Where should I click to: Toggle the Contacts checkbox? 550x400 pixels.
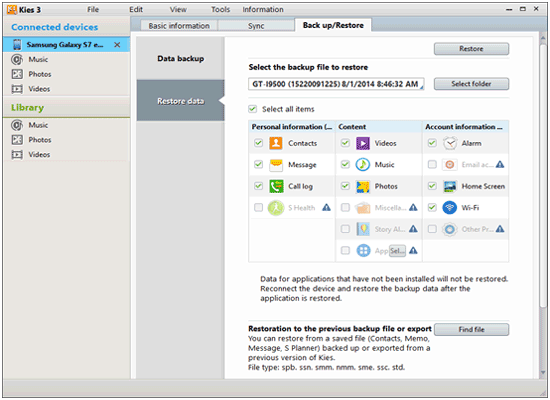[259, 143]
